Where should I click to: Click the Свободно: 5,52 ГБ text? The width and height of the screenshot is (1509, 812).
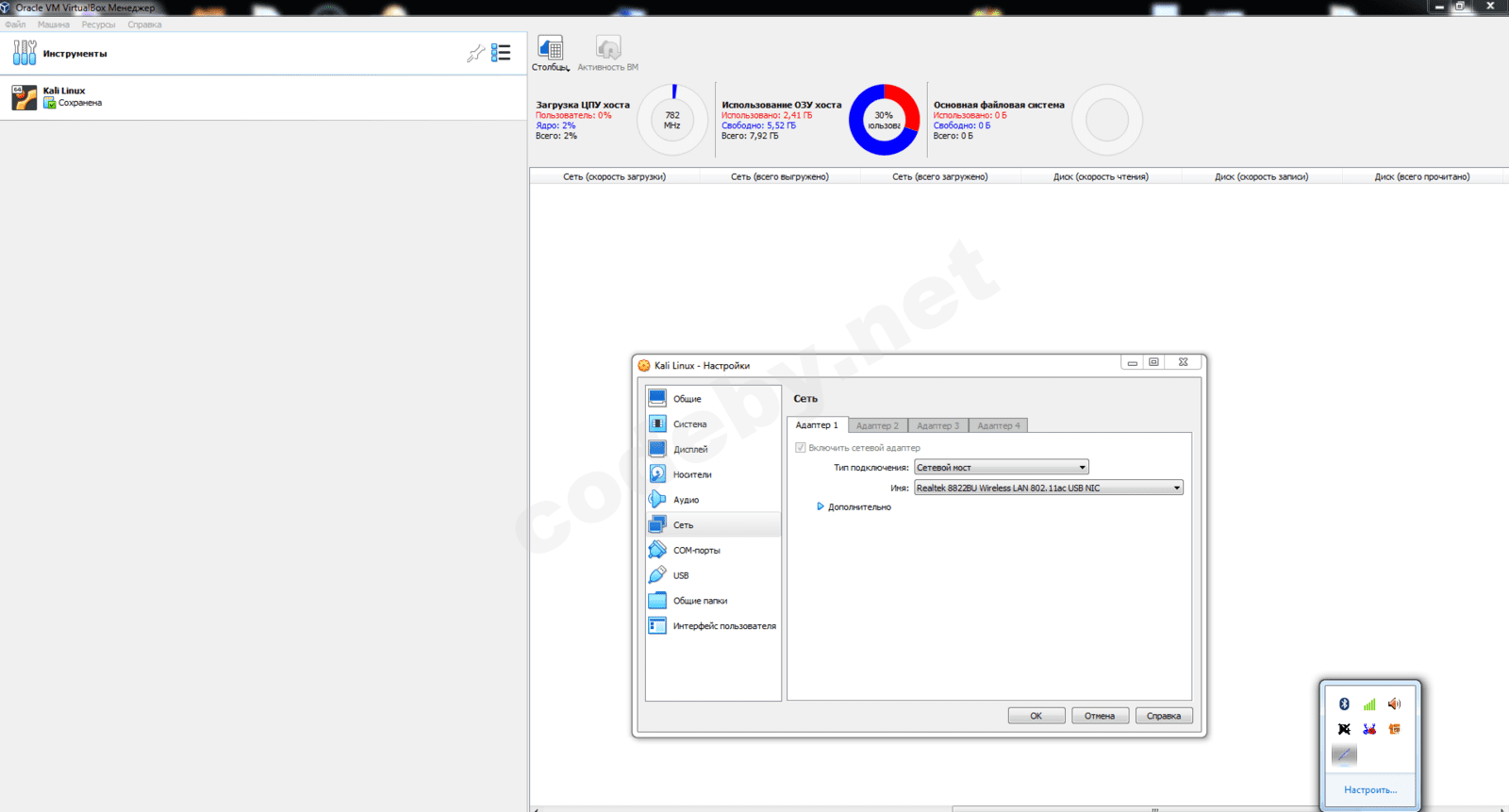click(x=758, y=125)
